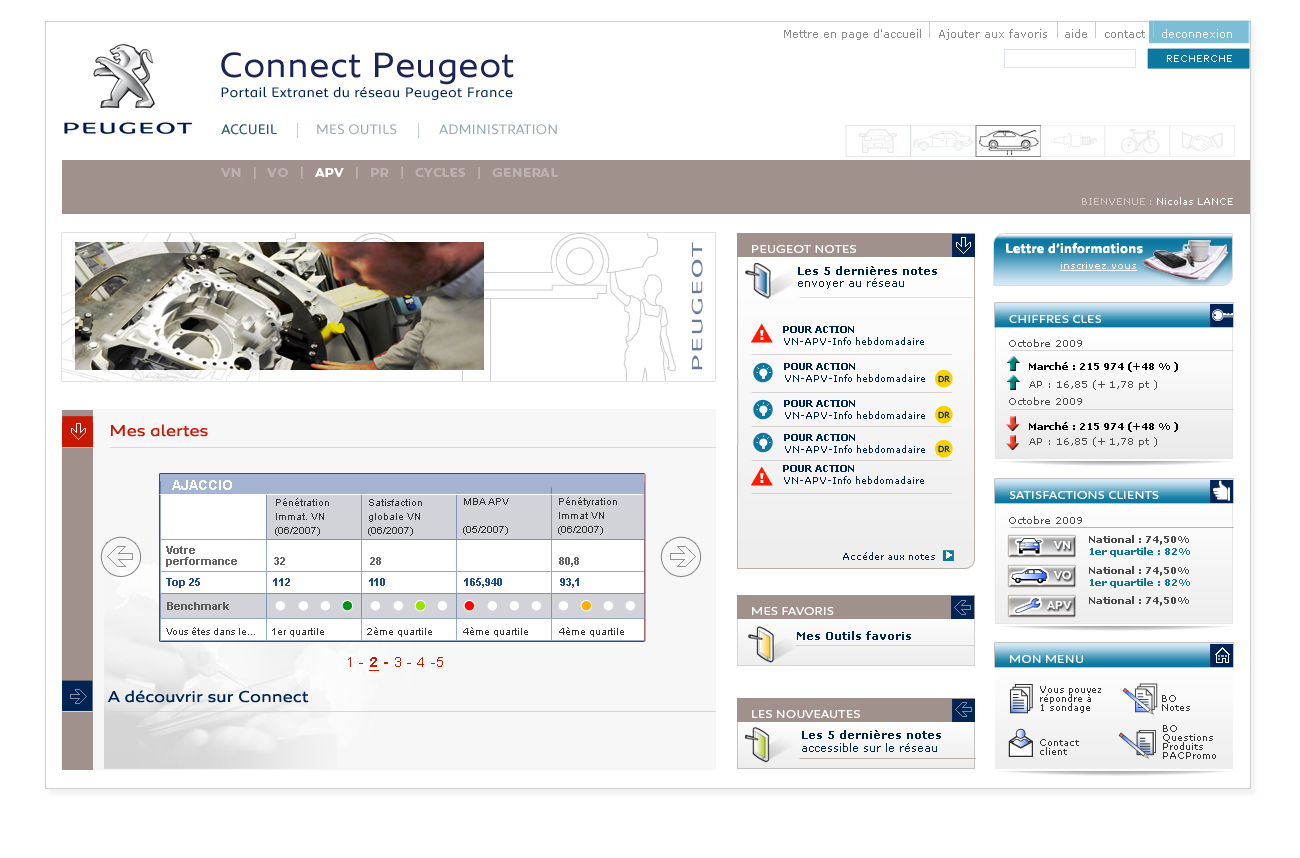The height and width of the screenshot is (858, 1300).
Task: Click Ajouter aux favoris link
Action: coord(993,34)
